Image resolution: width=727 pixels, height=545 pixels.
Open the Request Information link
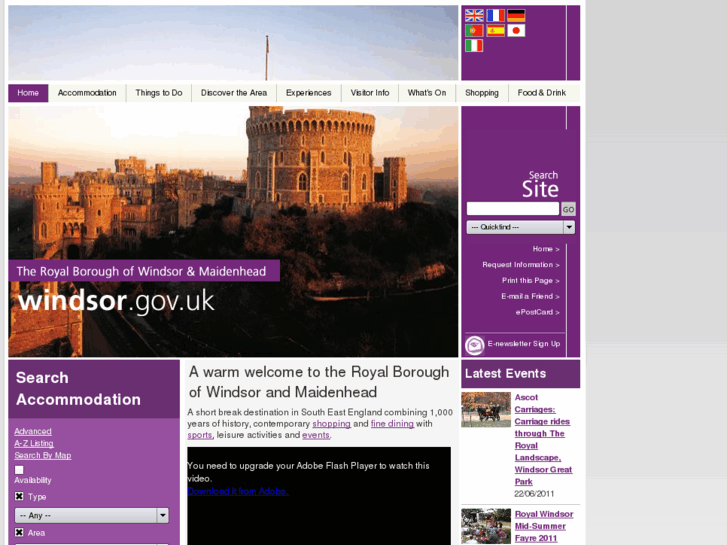[521, 265]
